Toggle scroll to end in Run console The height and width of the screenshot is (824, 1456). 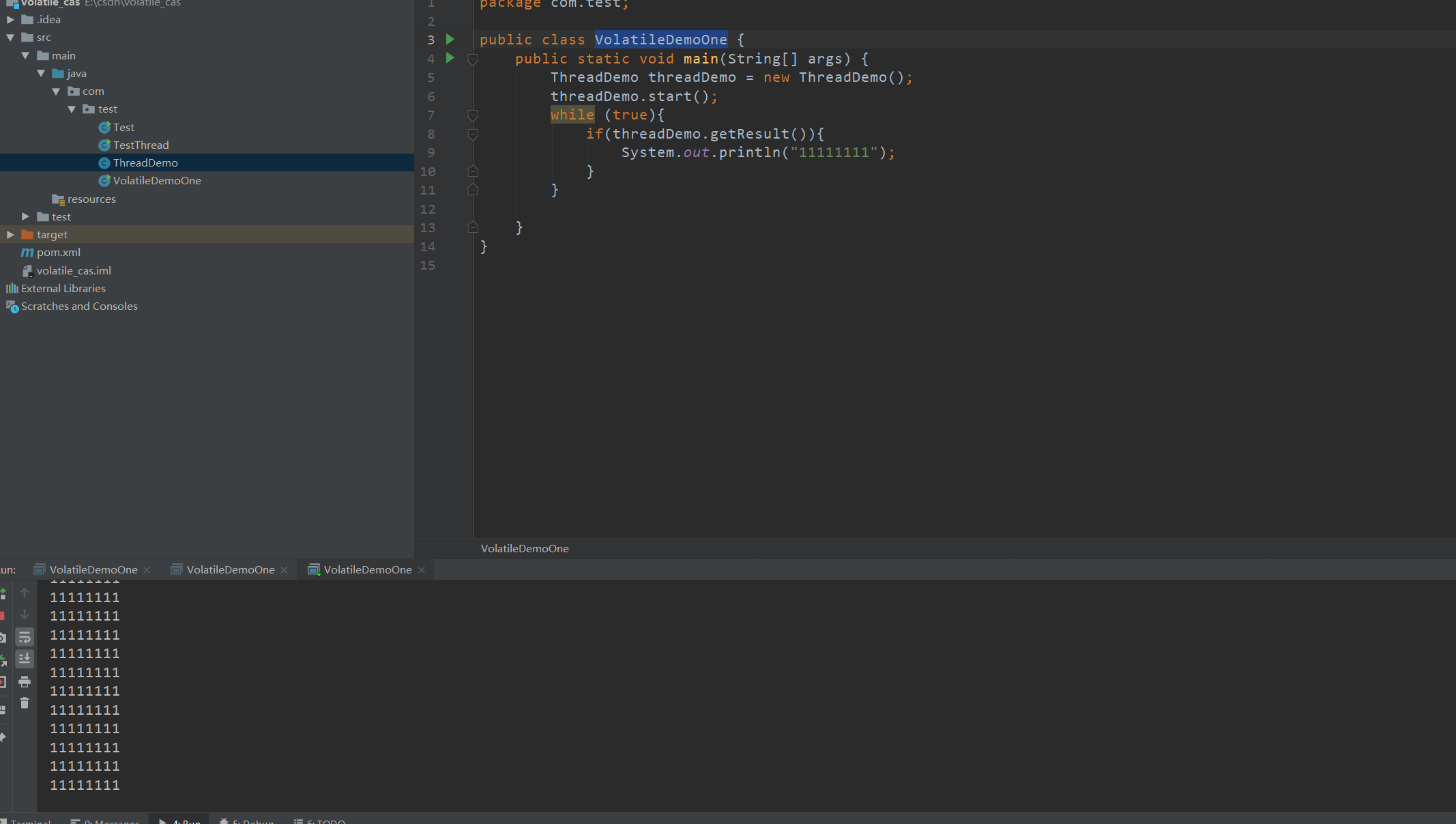(x=25, y=659)
